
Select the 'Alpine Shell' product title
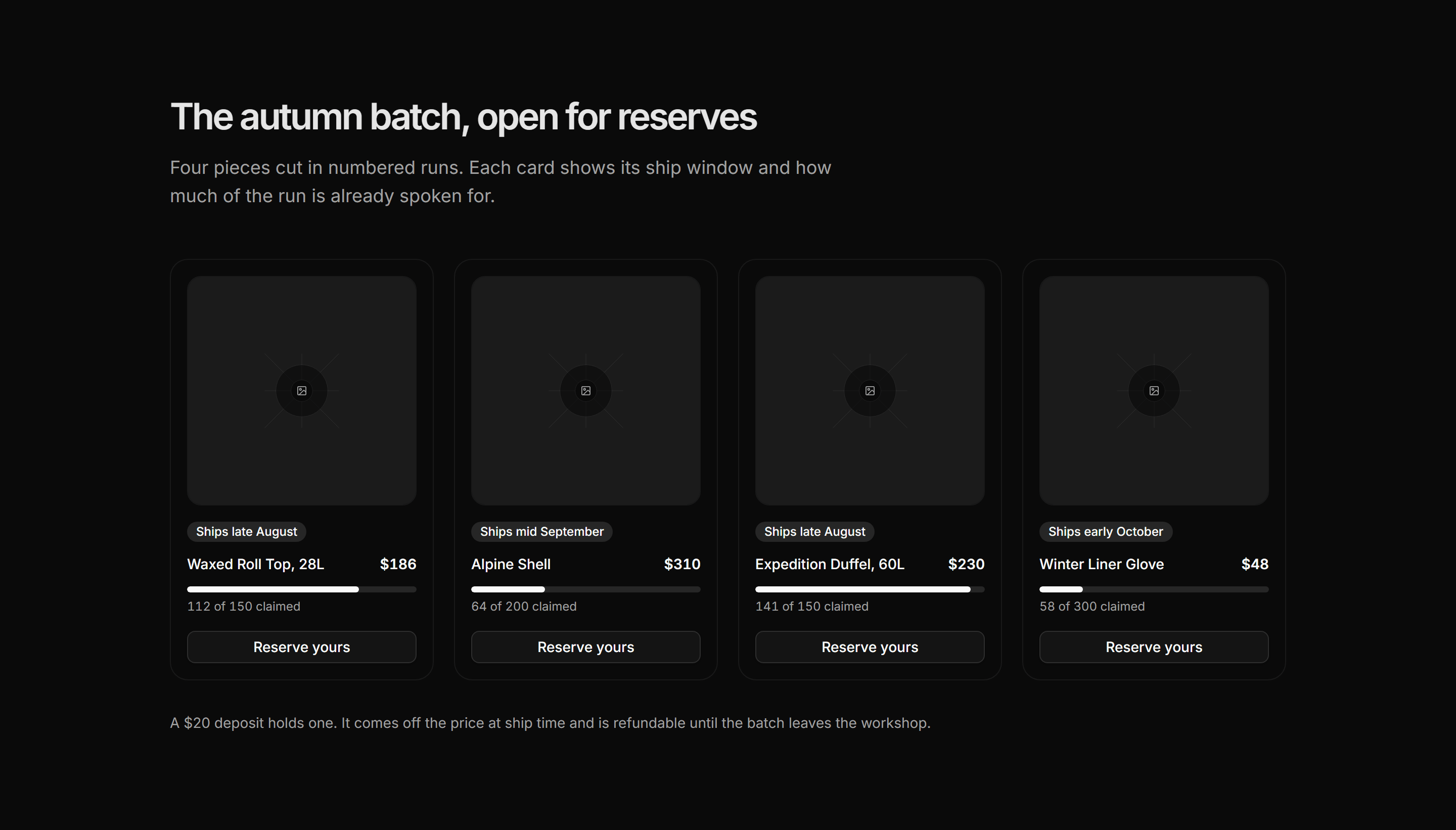[x=511, y=564]
